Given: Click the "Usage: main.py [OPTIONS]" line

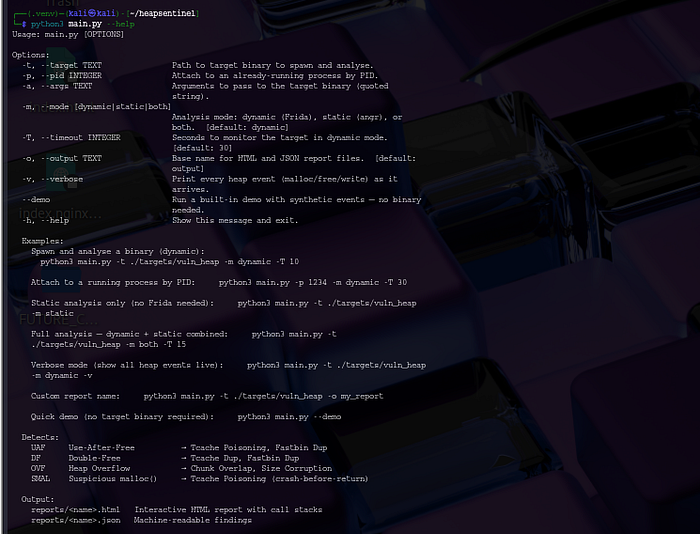Looking at the screenshot, I should click(x=68, y=34).
